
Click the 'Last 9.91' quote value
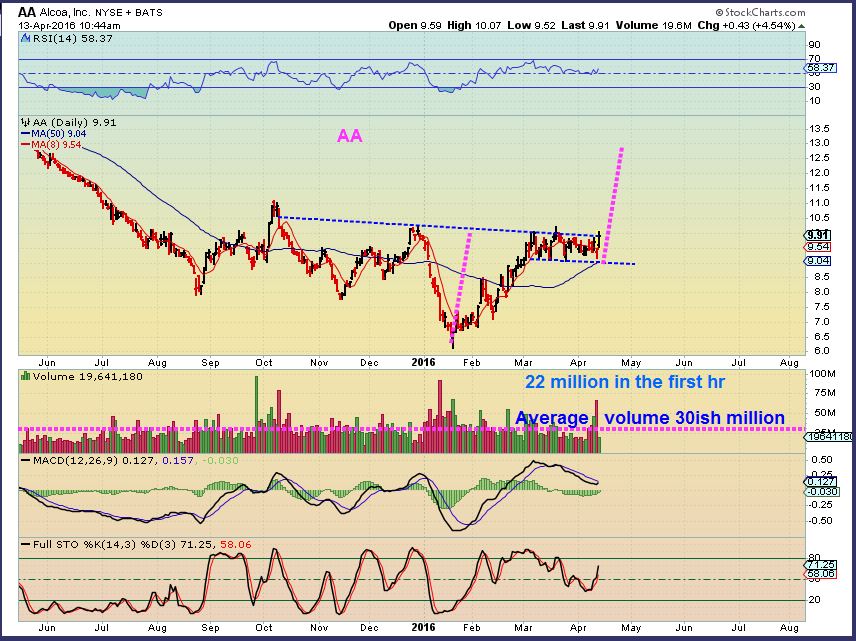(585, 26)
